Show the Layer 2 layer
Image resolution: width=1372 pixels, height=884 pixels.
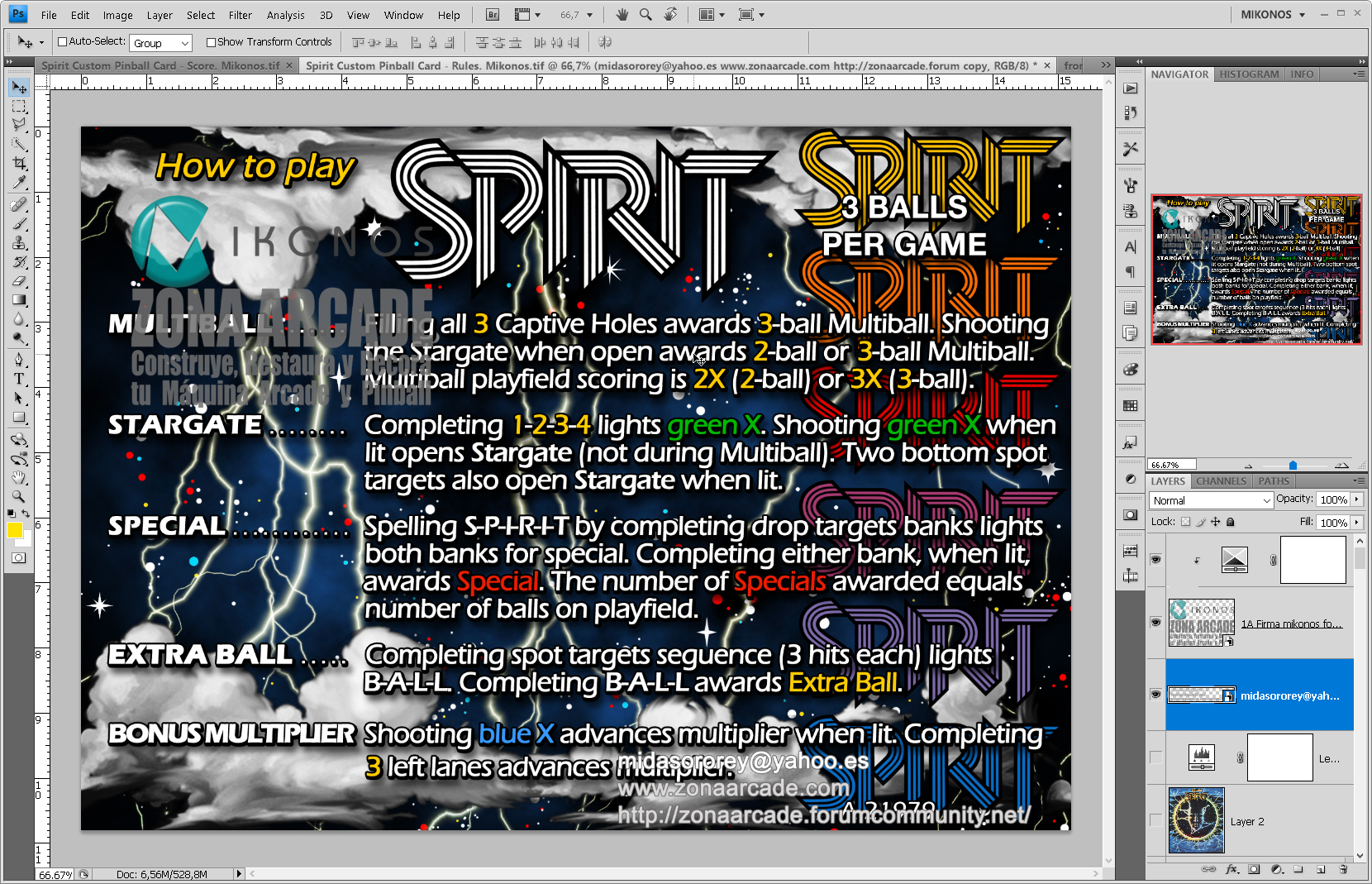click(x=1155, y=820)
